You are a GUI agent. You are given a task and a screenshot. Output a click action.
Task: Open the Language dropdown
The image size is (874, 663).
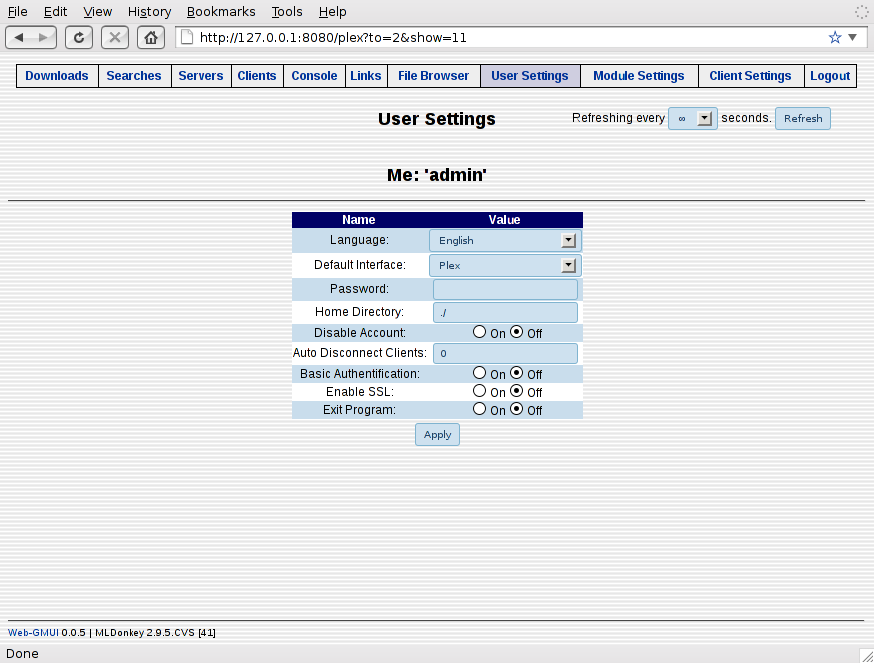pyautogui.click(x=505, y=240)
